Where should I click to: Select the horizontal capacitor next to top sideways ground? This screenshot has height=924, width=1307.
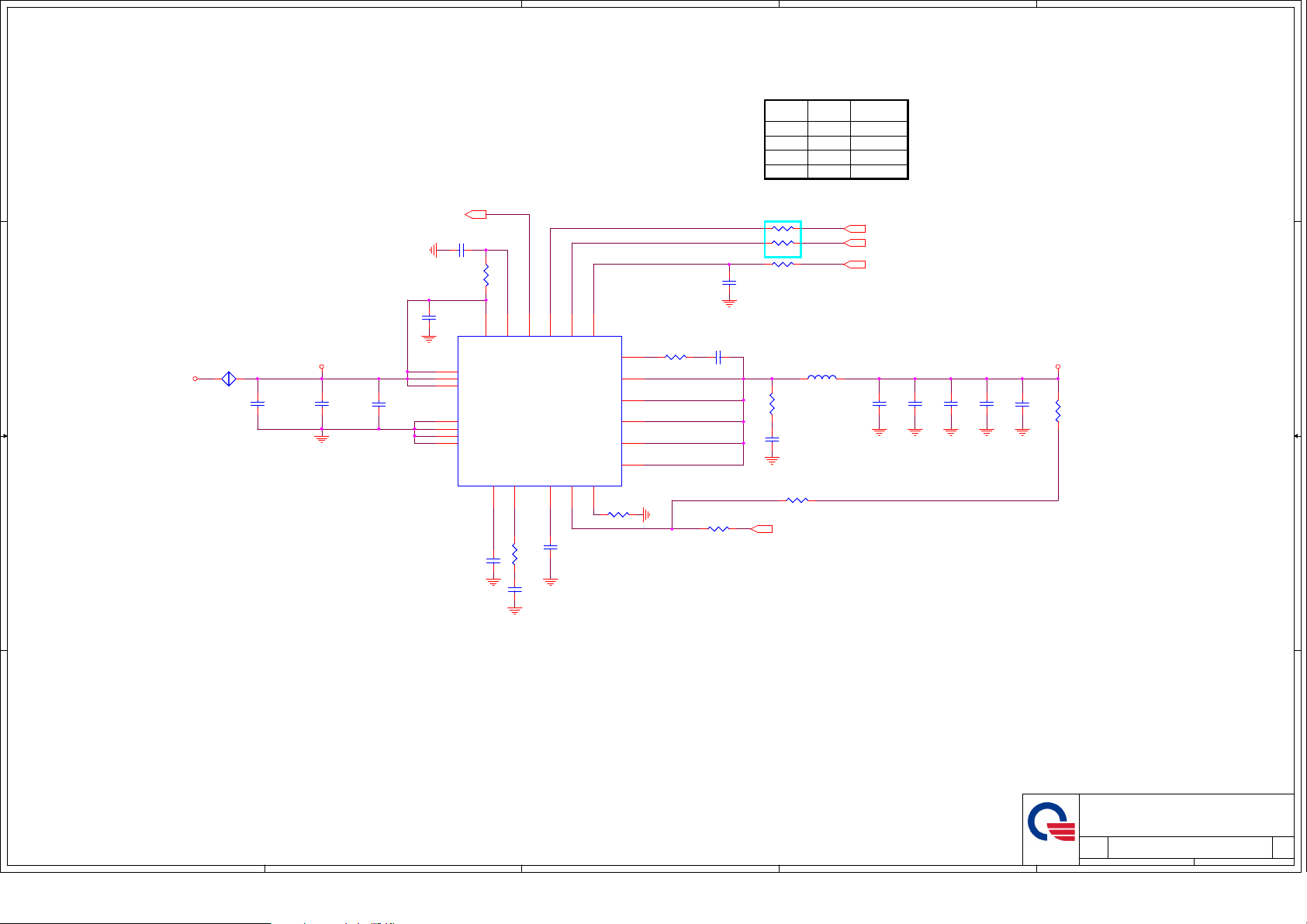[x=462, y=250]
